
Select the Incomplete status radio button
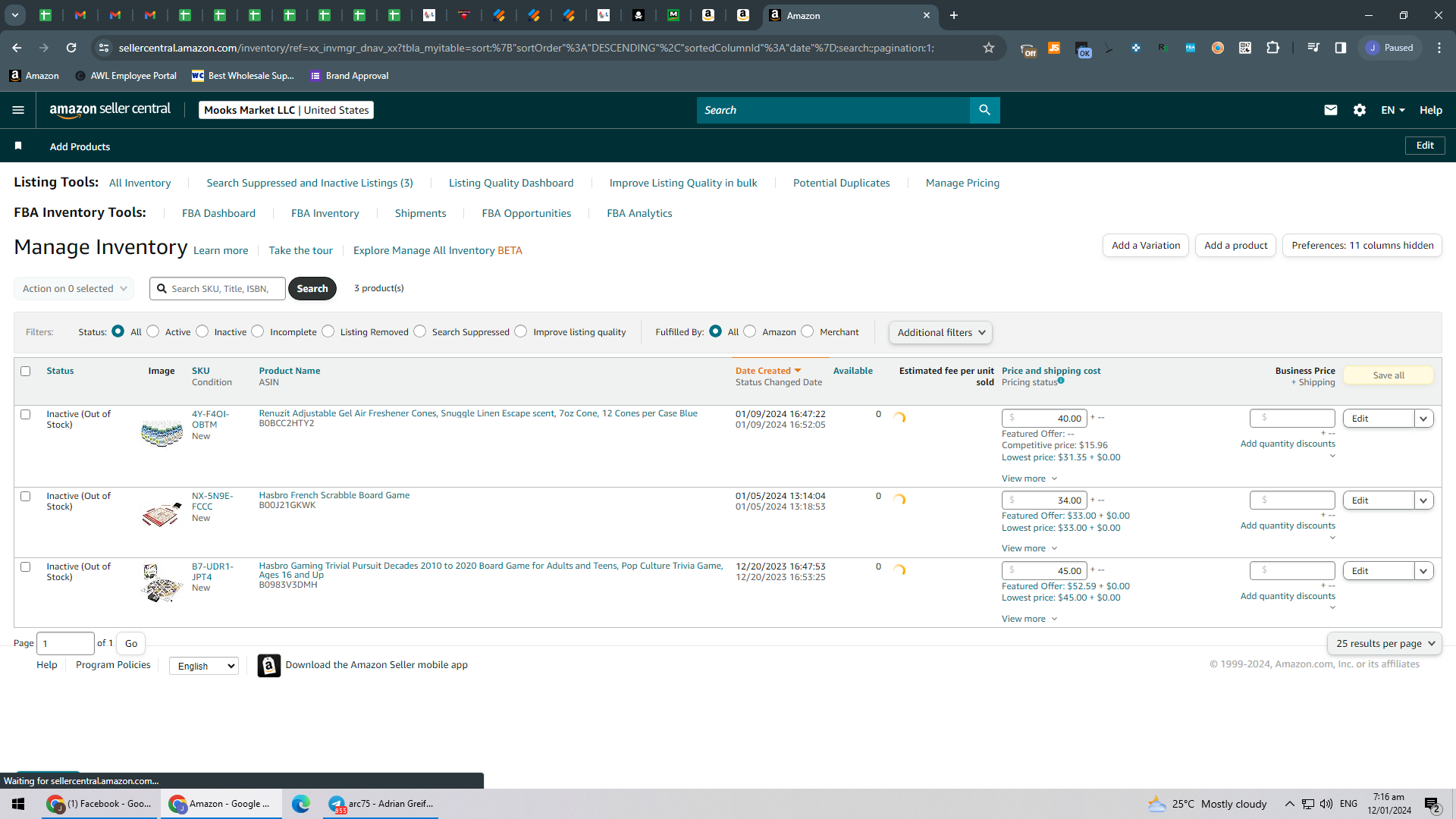(x=258, y=331)
